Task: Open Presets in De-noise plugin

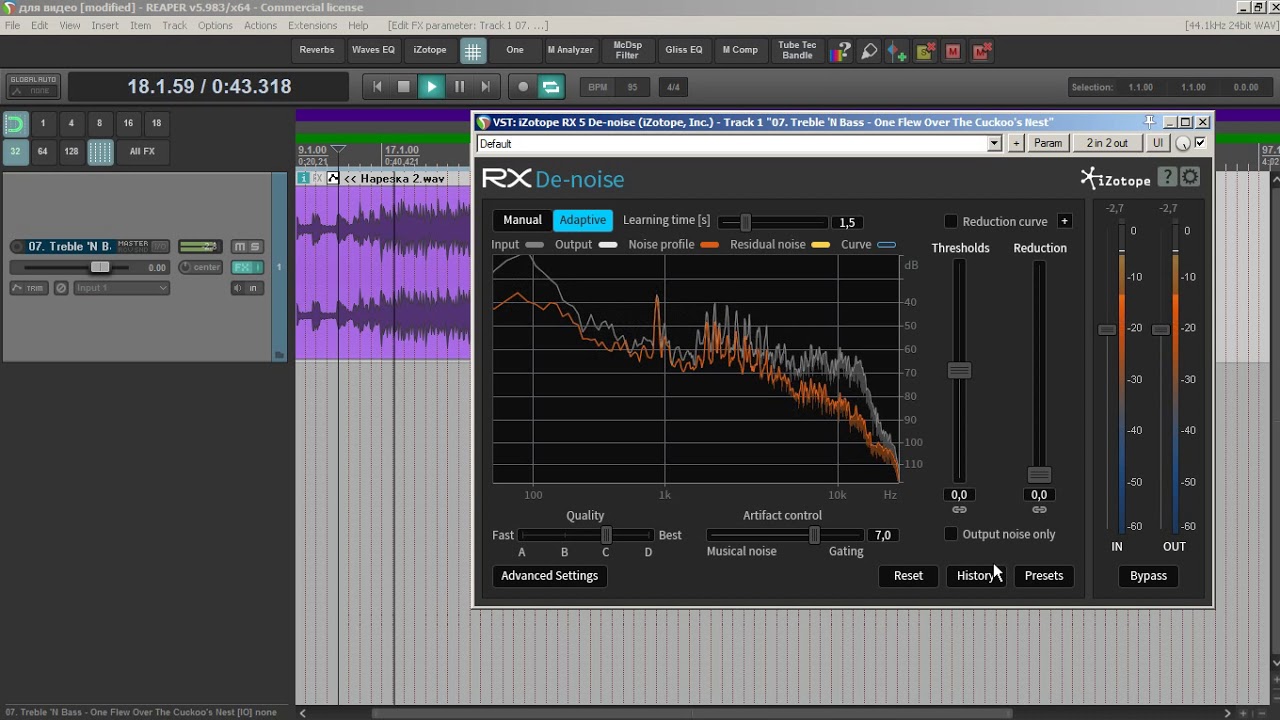Action: tap(1044, 576)
